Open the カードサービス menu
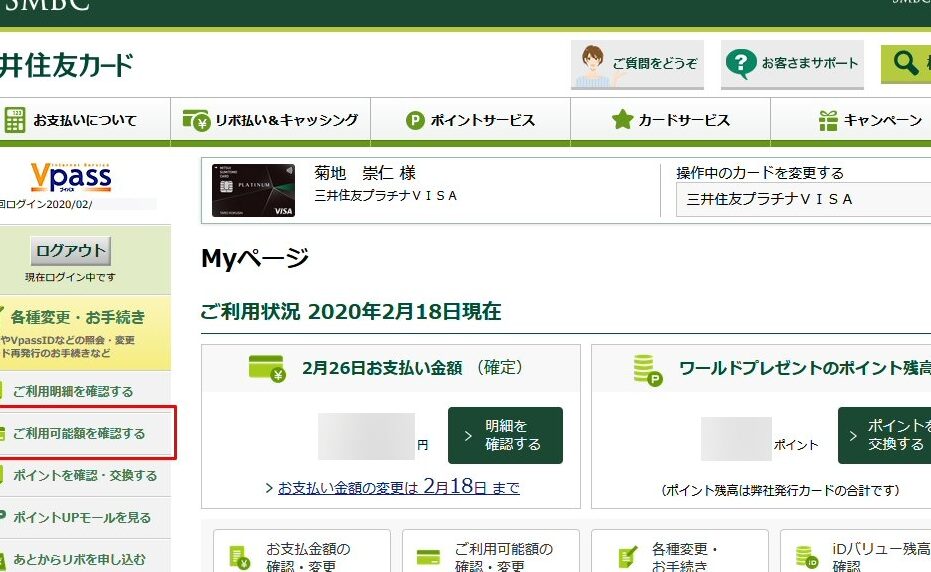 (684, 121)
